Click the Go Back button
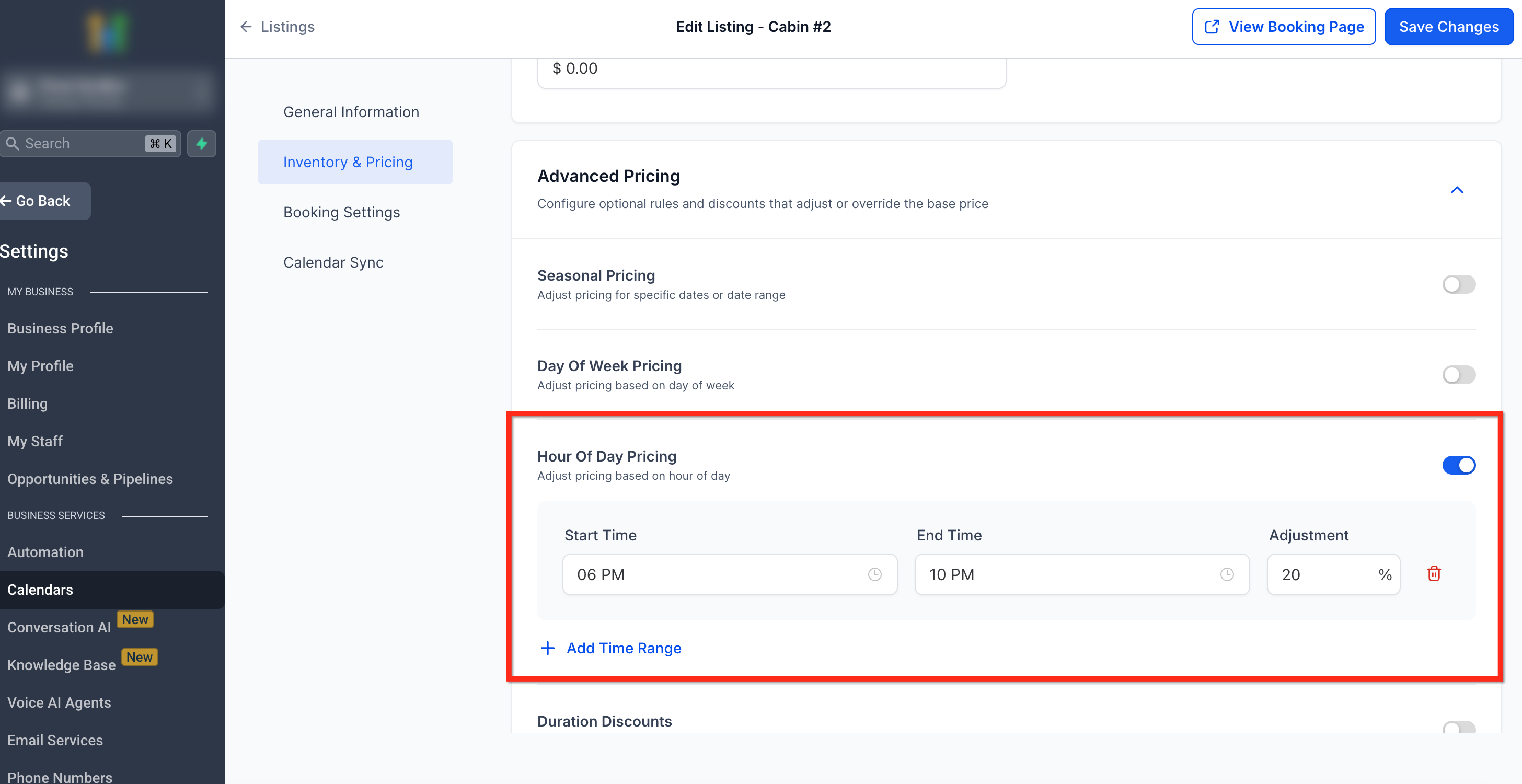The width and height of the screenshot is (1522, 784). point(42,201)
